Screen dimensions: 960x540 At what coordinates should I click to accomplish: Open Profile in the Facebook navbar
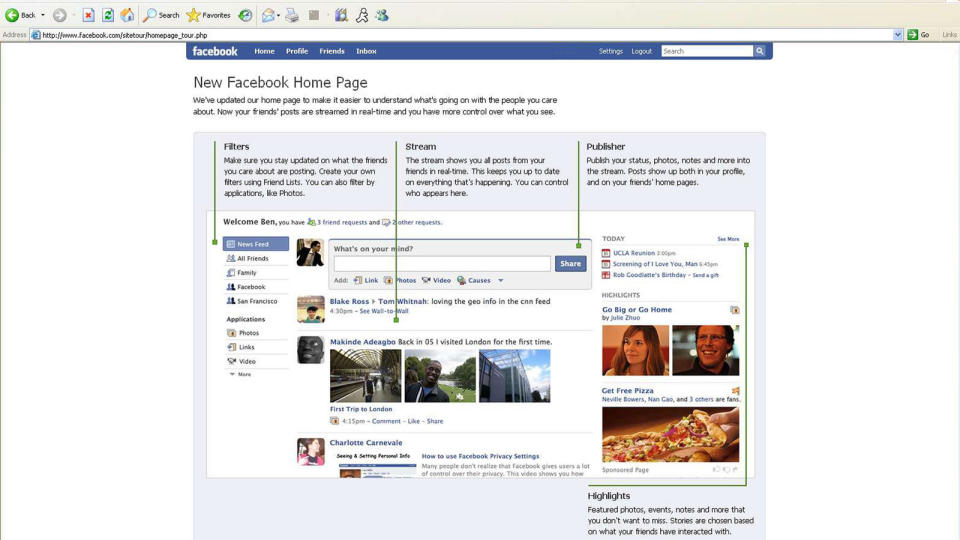pos(297,51)
